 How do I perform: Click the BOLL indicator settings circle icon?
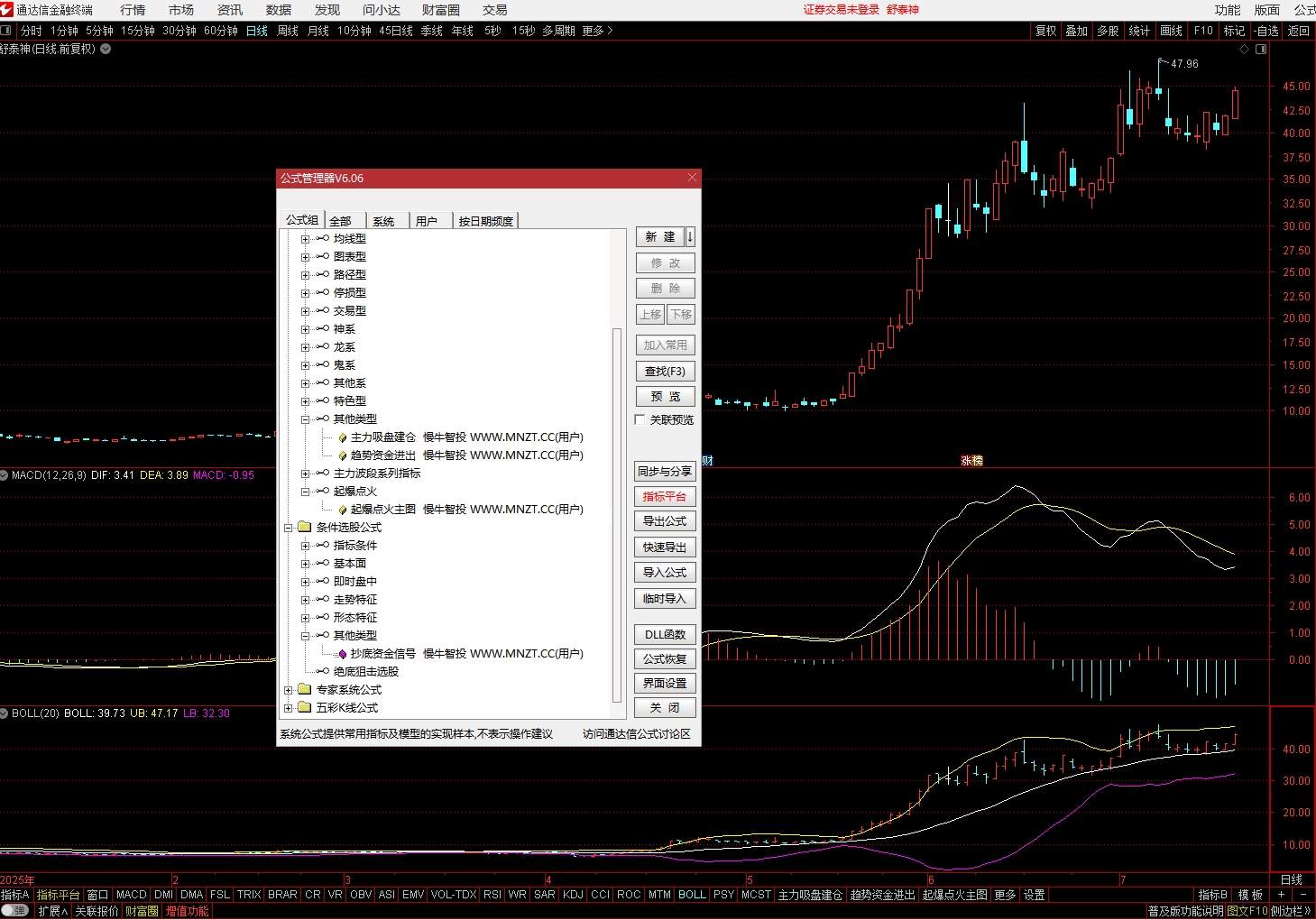click(5, 713)
